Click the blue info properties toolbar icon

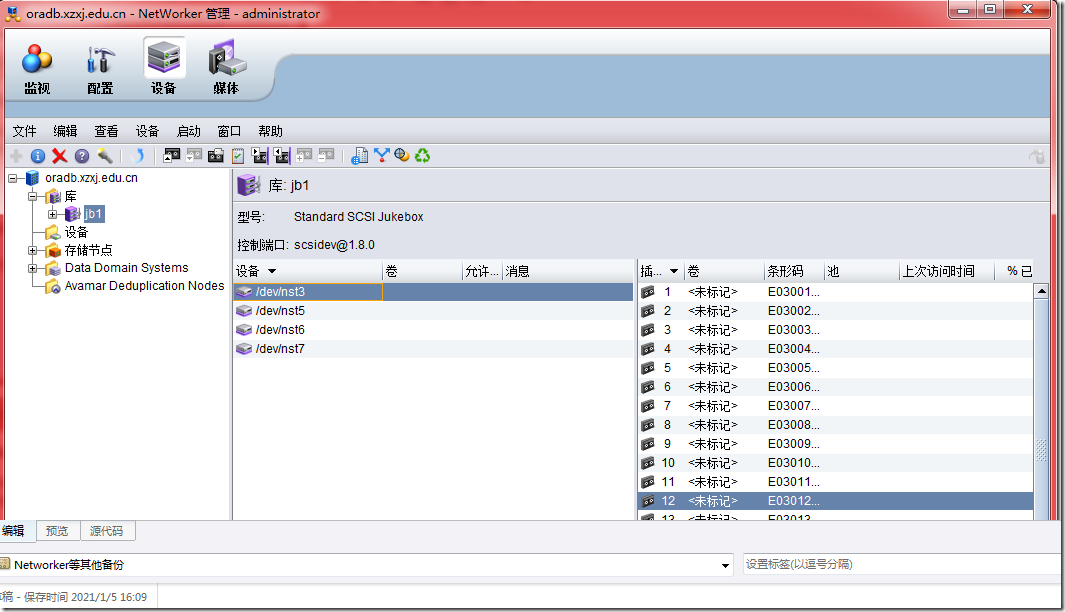[38, 156]
